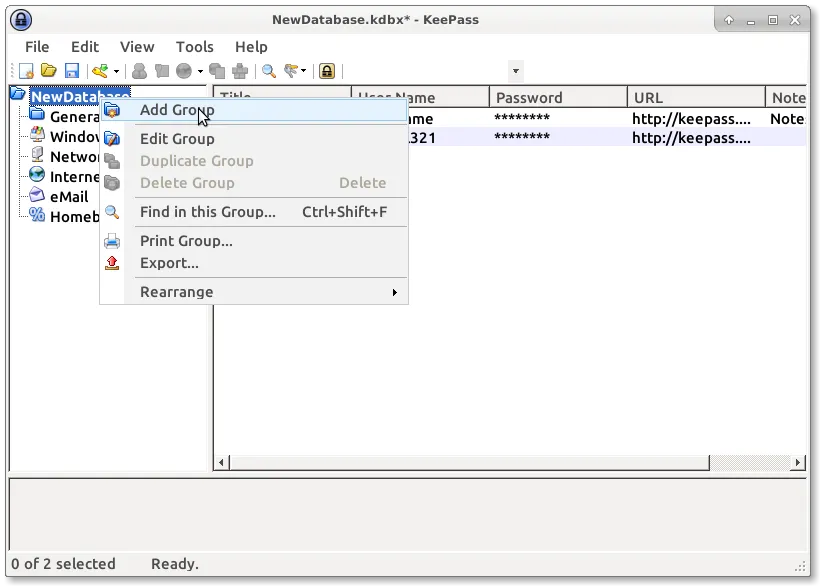
Task: Lock the workspace with the padlock icon
Action: coord(326,71)
